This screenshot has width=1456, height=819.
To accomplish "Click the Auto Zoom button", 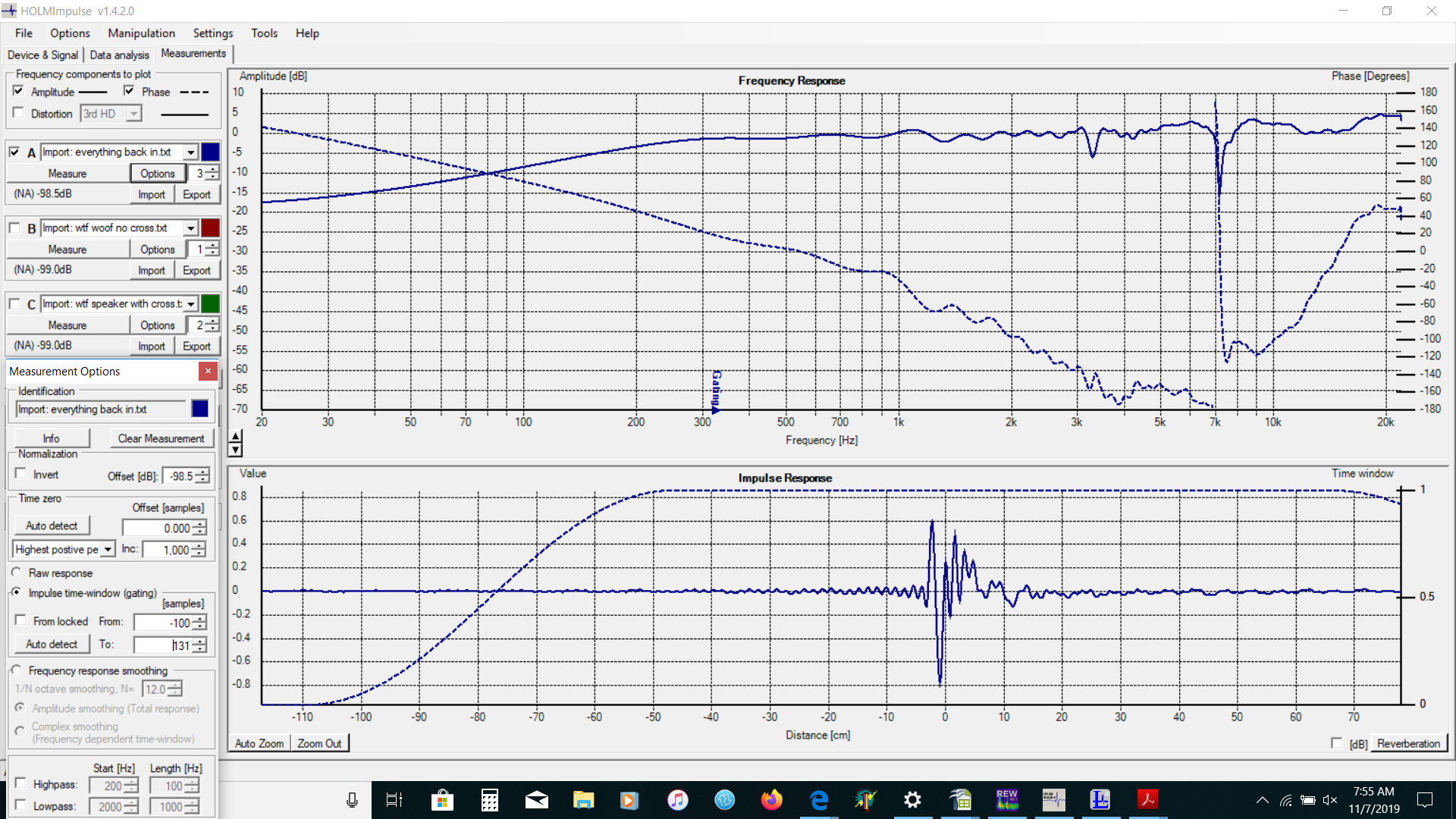I will pos(259,743).
